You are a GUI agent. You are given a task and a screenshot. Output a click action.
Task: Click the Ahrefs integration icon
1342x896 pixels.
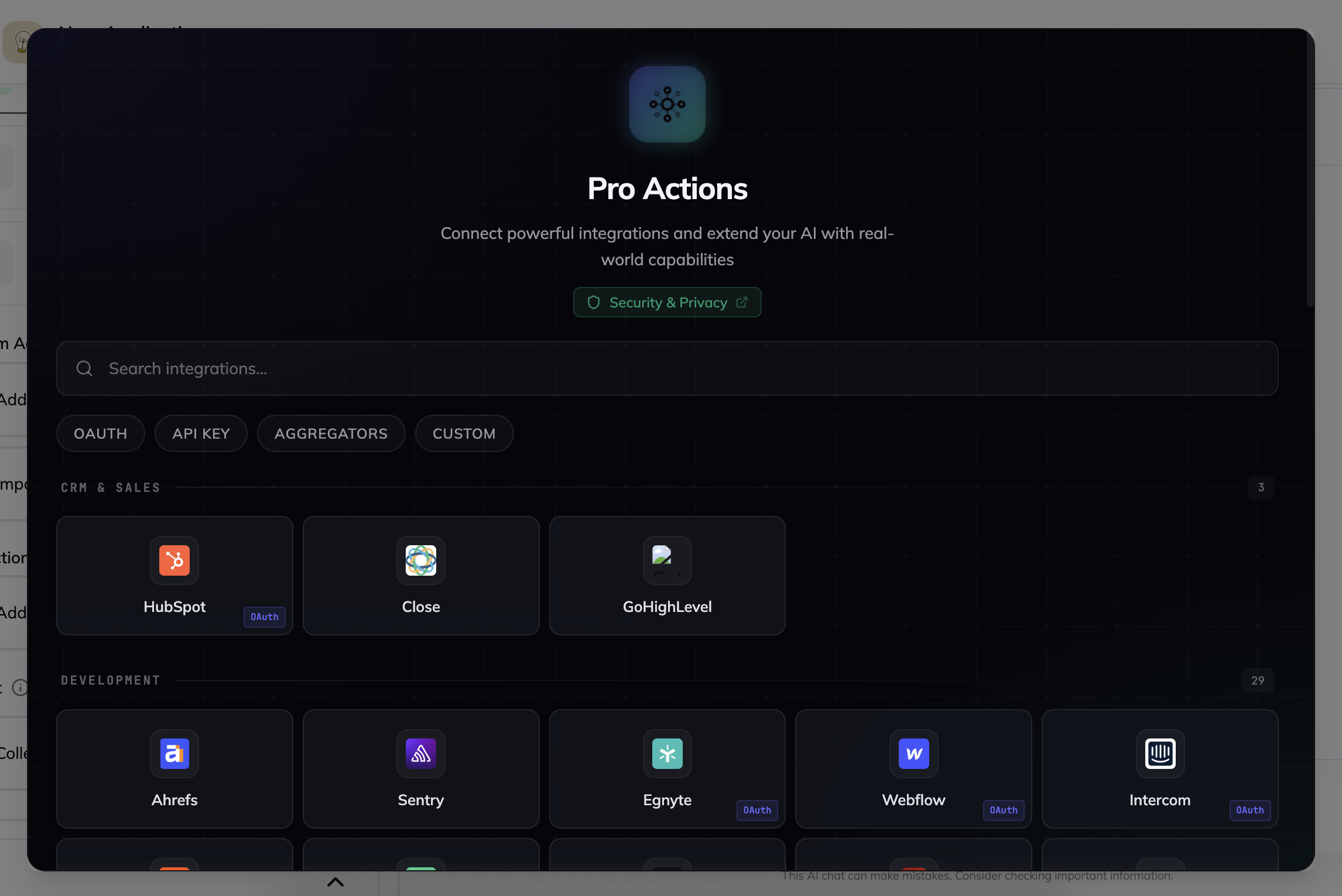coord(174,754)
